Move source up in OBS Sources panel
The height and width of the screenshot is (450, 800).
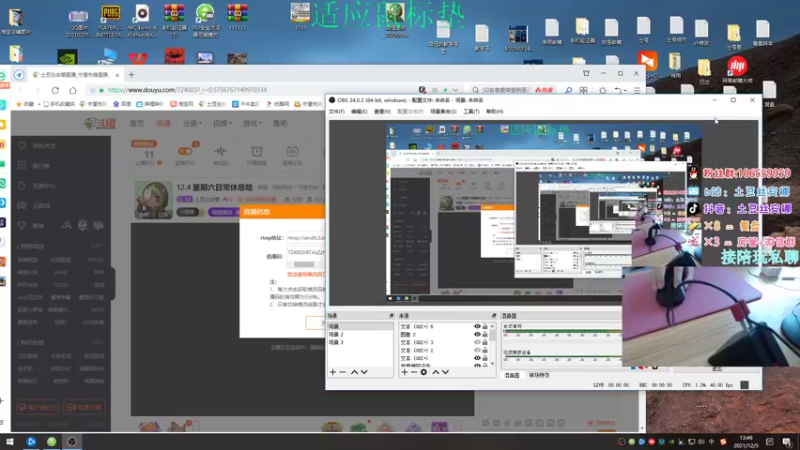coord(436,372)
